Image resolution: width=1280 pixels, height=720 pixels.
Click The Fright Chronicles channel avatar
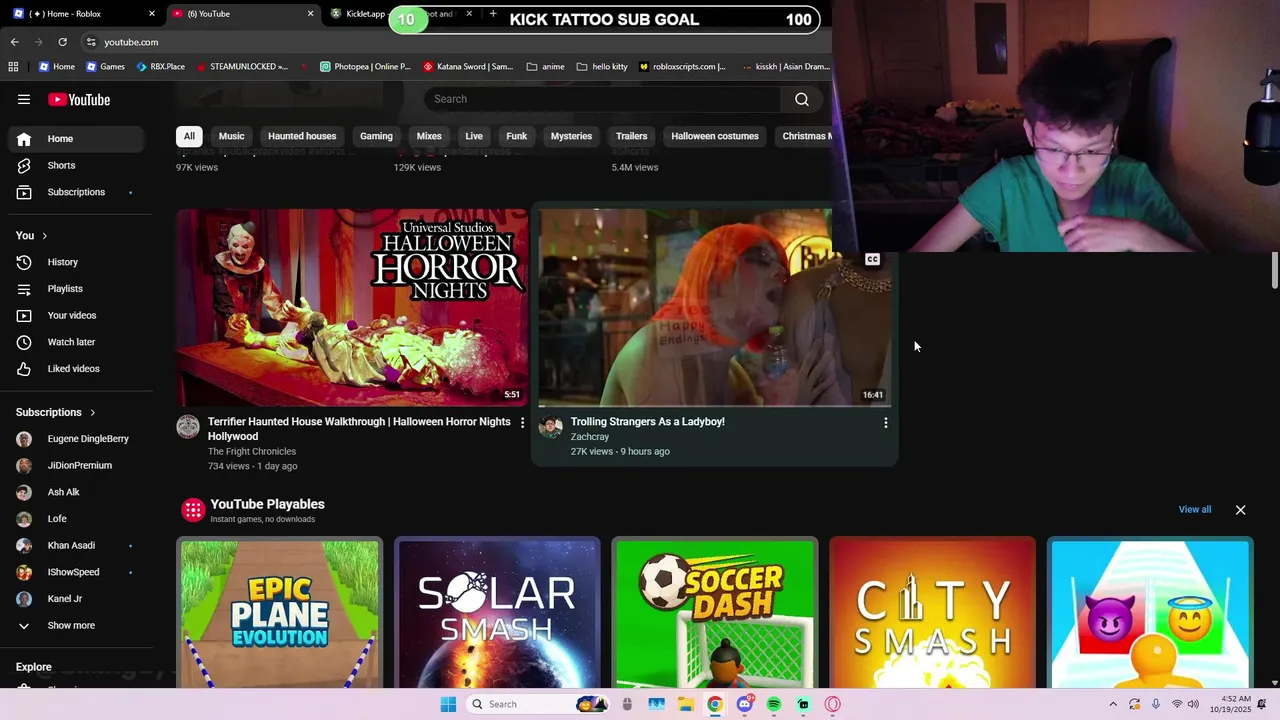[188, 427]
